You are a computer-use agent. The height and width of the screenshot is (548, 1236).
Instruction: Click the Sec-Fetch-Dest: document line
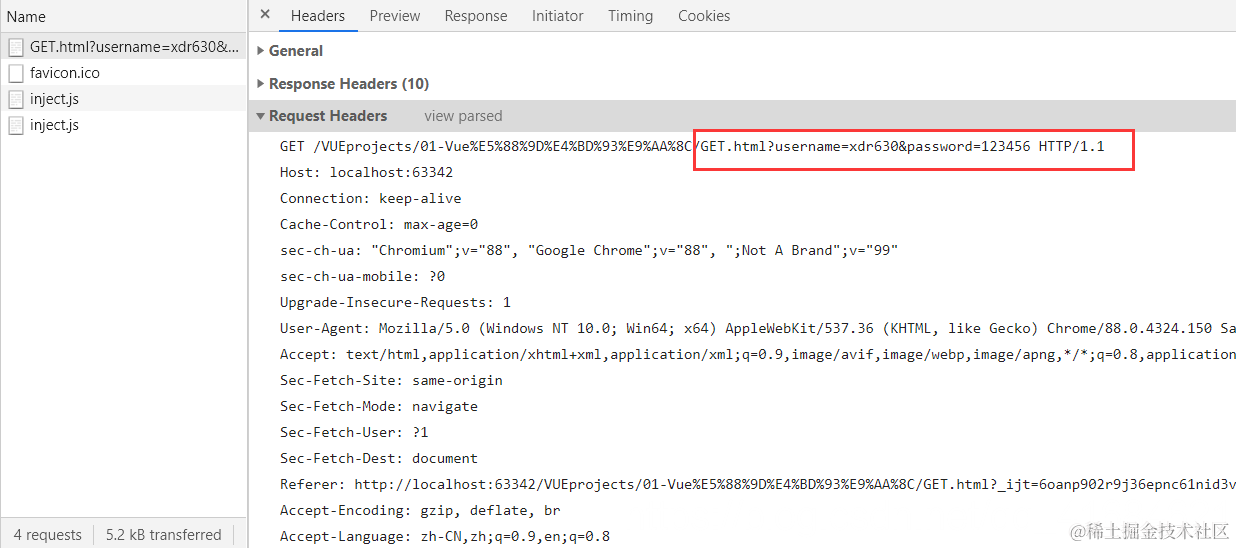coord(379,458)
